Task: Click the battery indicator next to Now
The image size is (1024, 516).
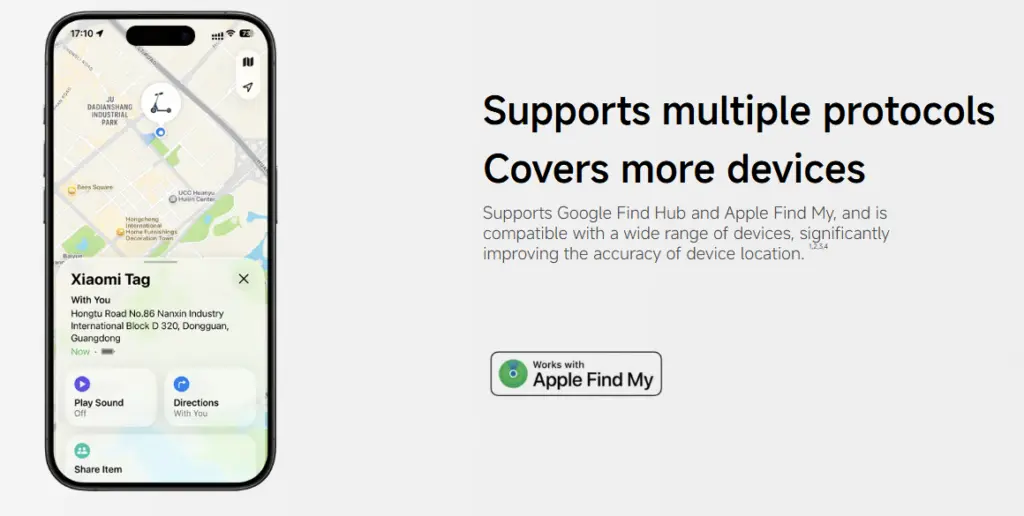Action: click(108, 351)
